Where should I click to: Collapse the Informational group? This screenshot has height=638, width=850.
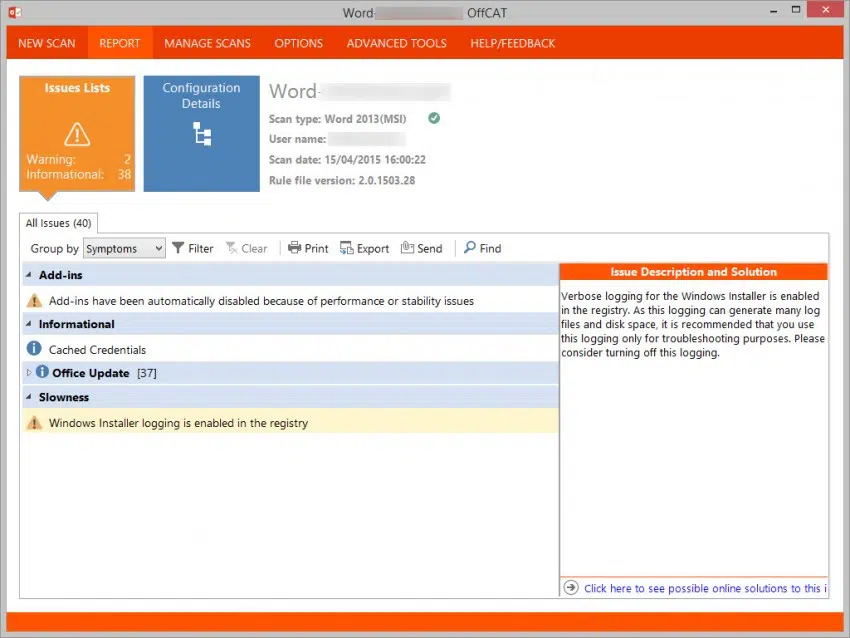[29, 324]
